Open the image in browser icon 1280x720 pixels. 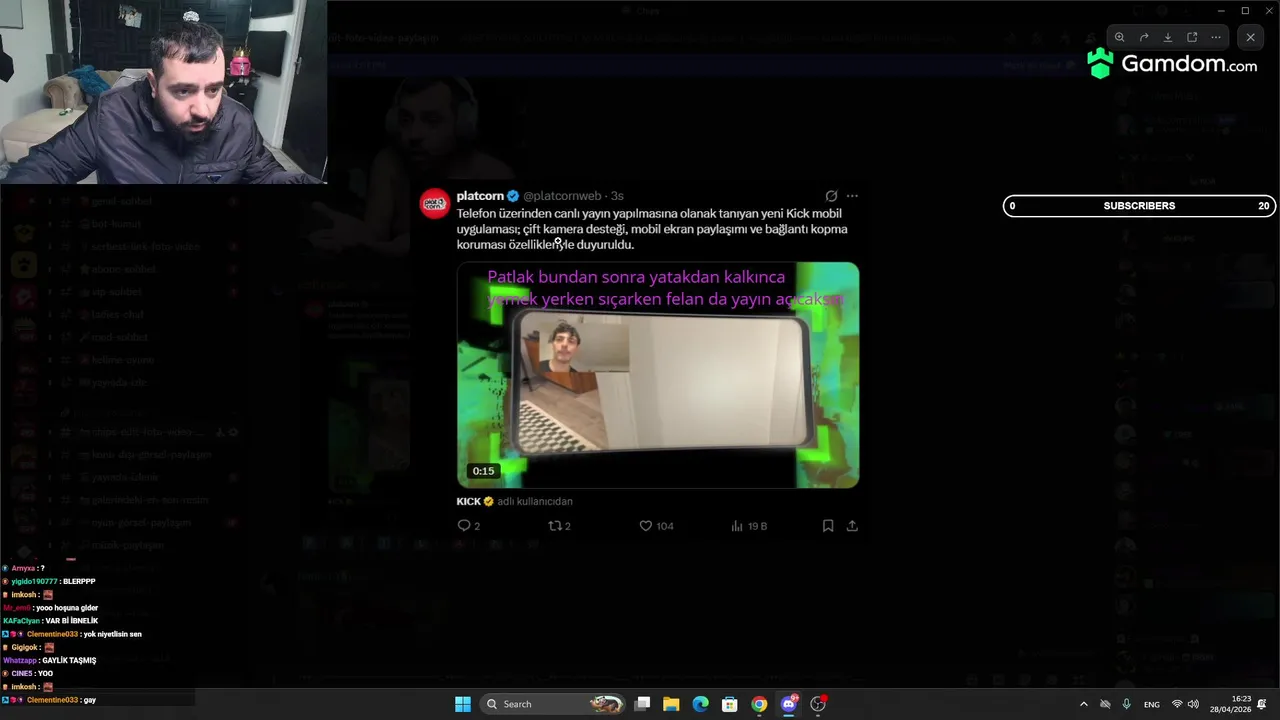(x=1192, y=37)
